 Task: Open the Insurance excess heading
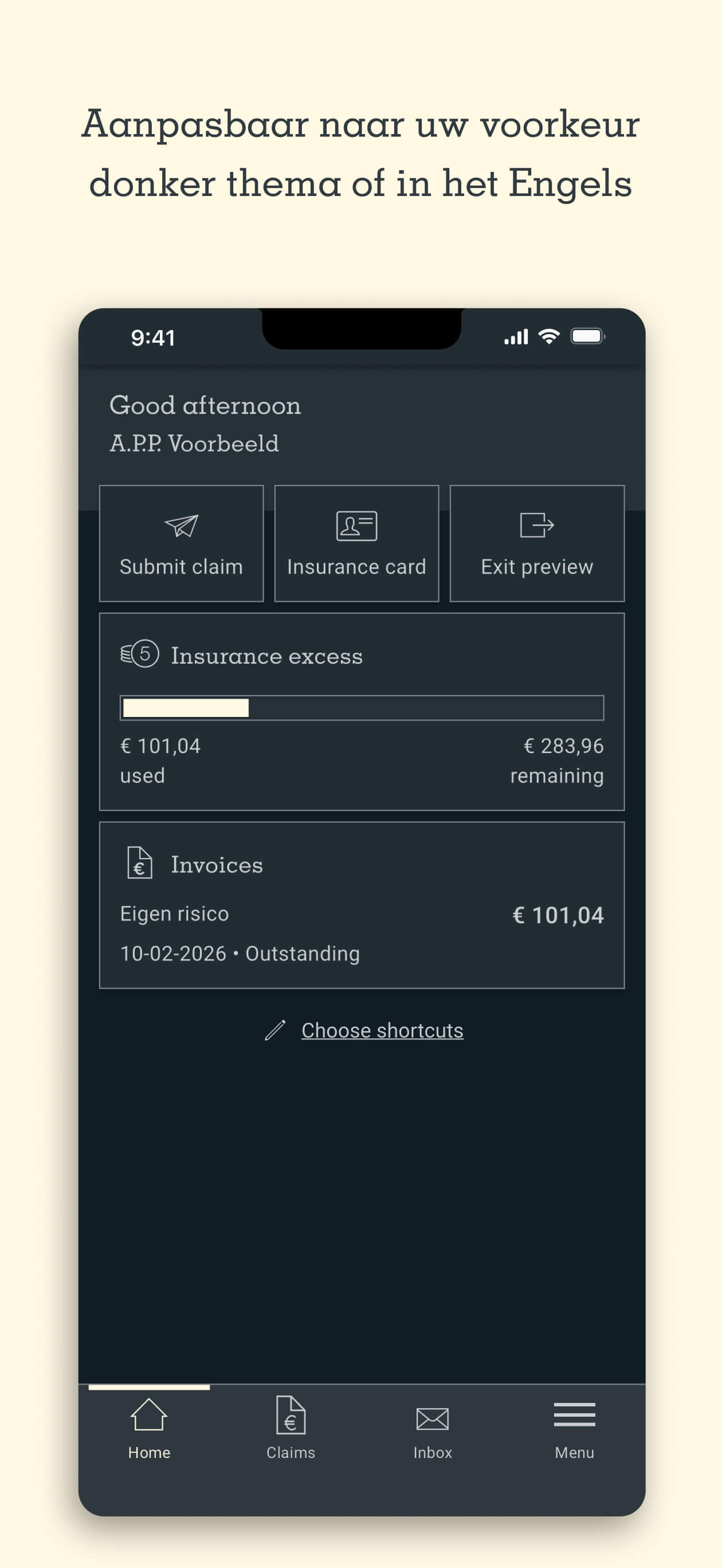(x=266, y=656)
